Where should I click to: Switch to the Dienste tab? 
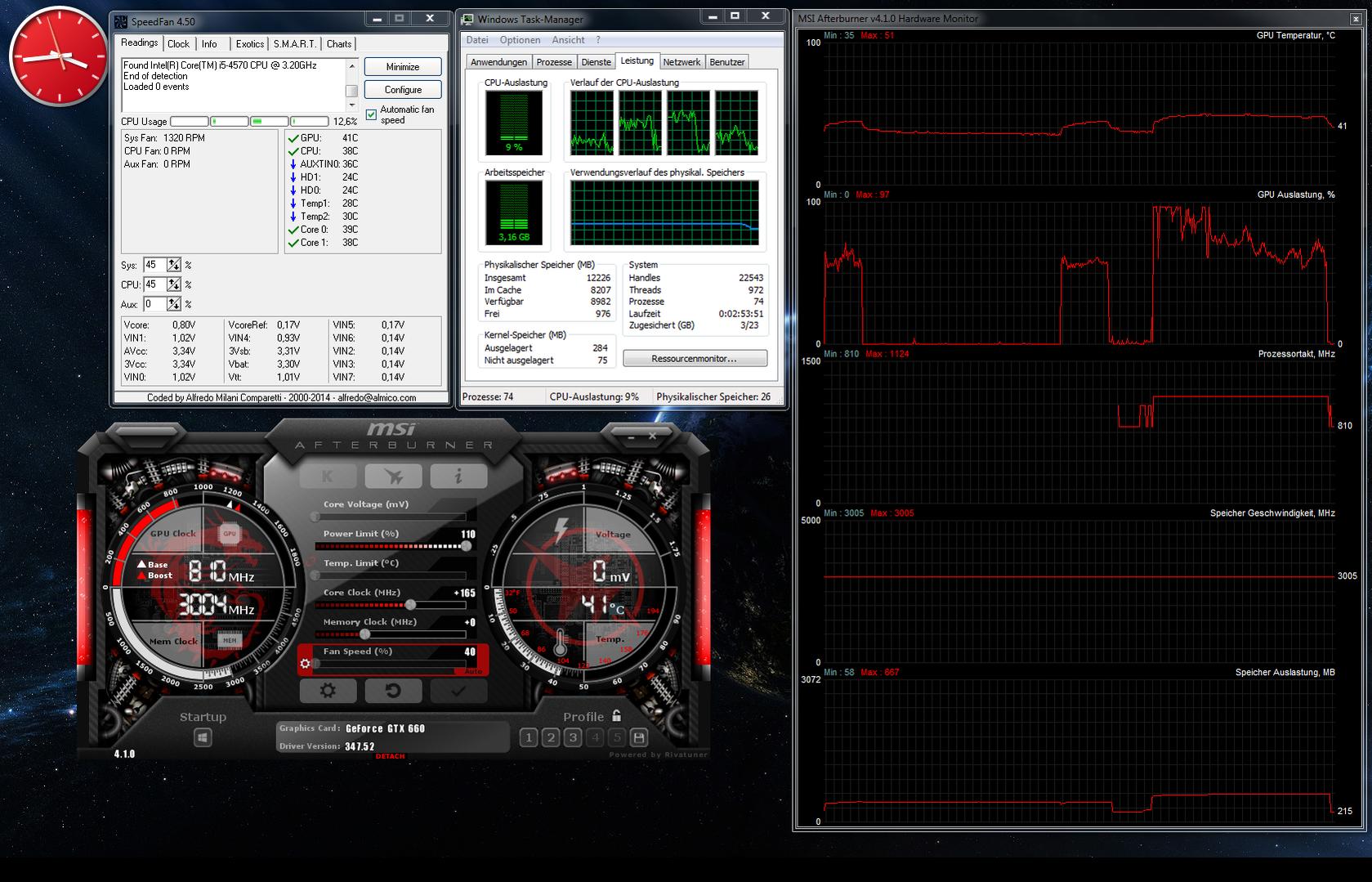click(x=596, y=62)
